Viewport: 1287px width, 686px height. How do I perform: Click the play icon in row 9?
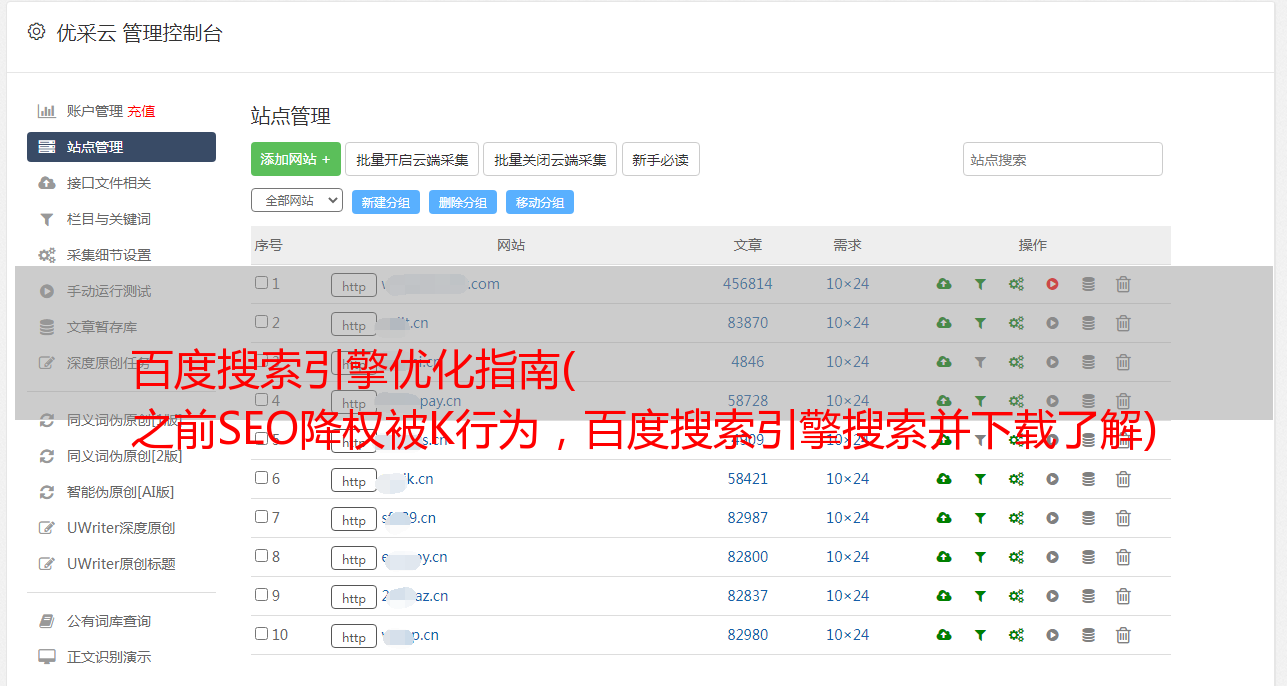coord(1052,596)
